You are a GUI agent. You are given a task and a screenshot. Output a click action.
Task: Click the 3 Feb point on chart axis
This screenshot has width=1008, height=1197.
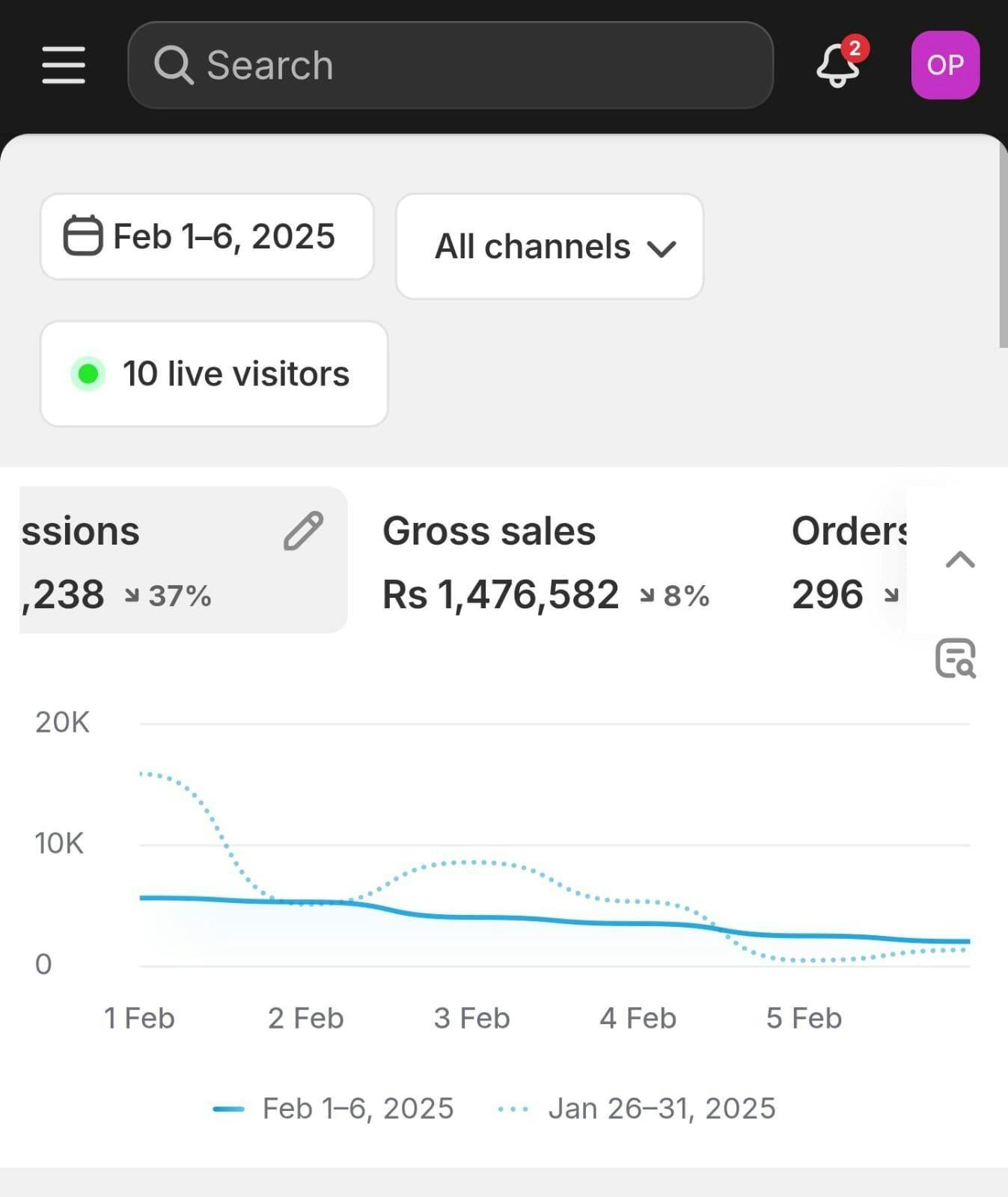[x=472, y=1018]
